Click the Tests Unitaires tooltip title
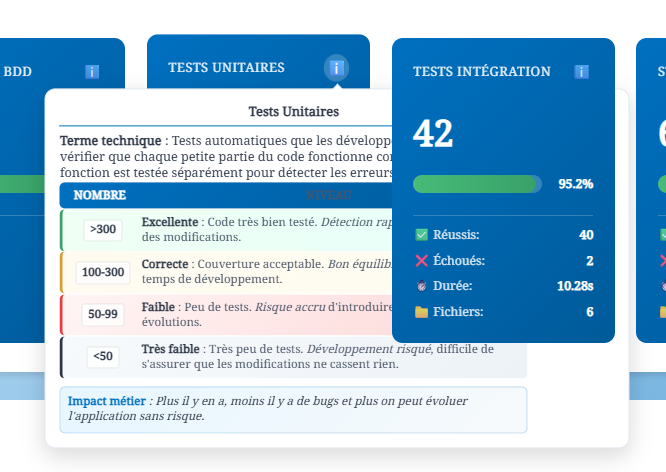The width and height of the screenshot is (666, 472). [293, 112]
